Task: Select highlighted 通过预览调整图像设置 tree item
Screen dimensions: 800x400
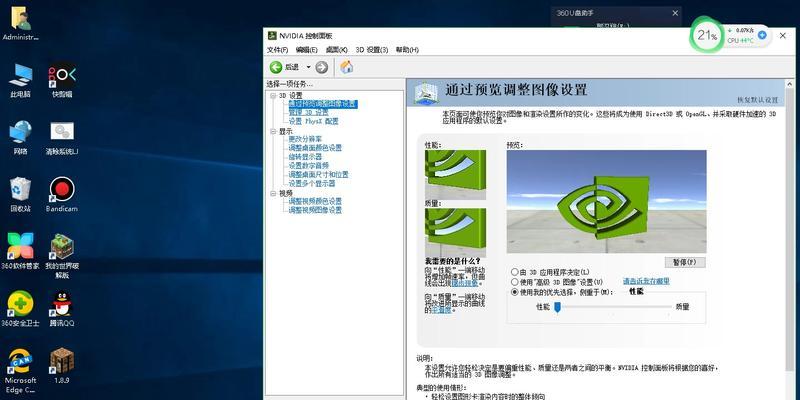Action: tap(322, 104)
